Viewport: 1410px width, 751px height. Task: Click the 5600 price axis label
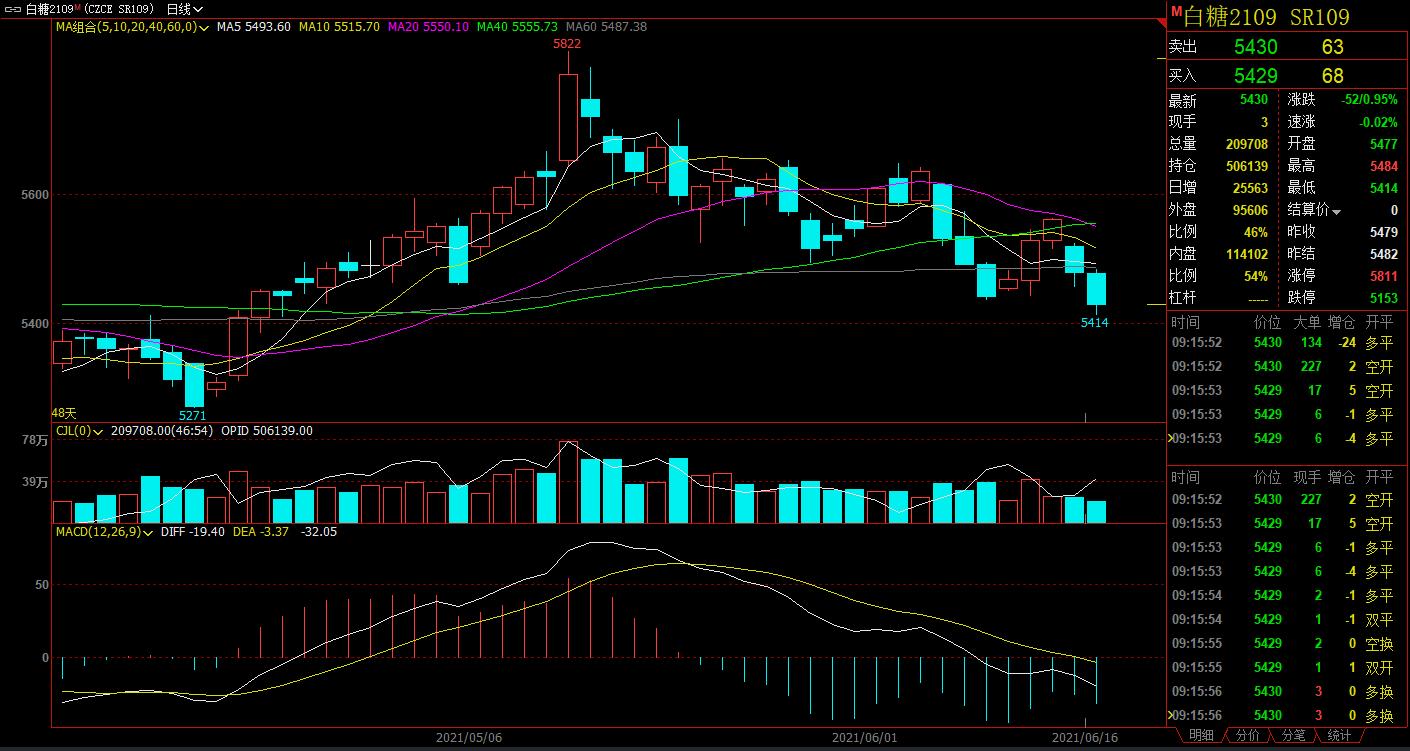tap(34, 195)
